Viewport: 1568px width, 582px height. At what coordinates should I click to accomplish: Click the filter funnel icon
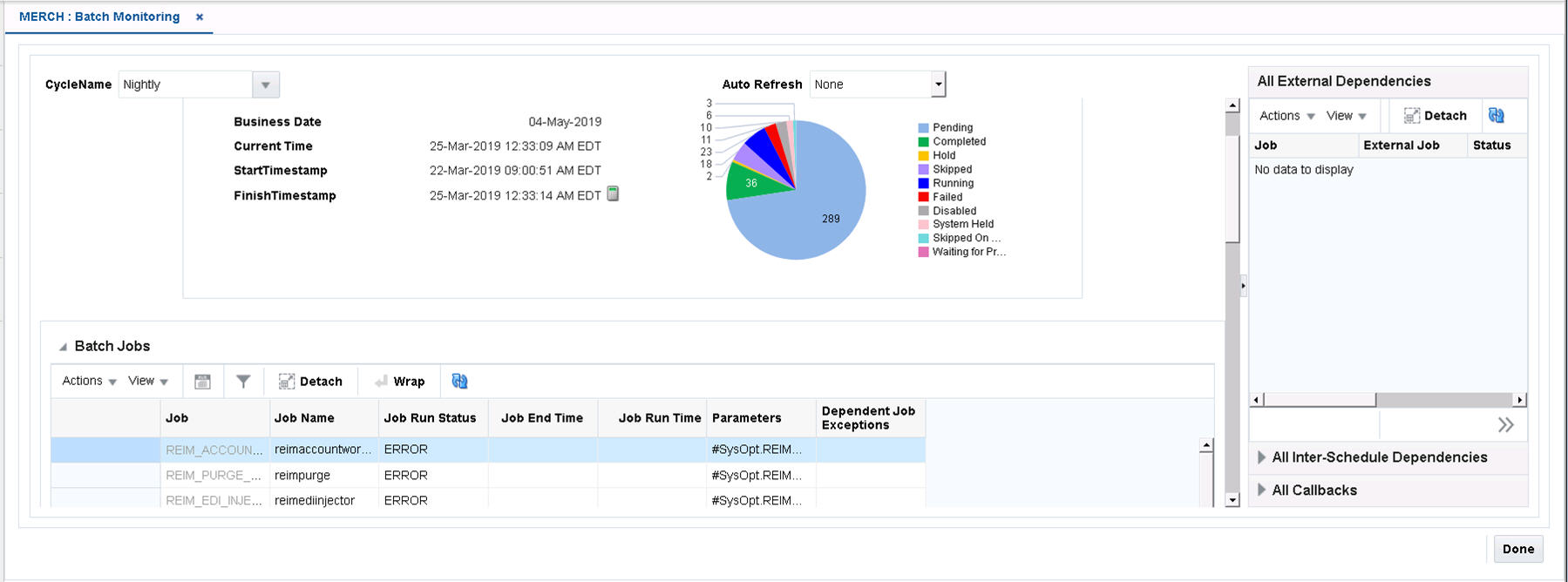[243, 382]
